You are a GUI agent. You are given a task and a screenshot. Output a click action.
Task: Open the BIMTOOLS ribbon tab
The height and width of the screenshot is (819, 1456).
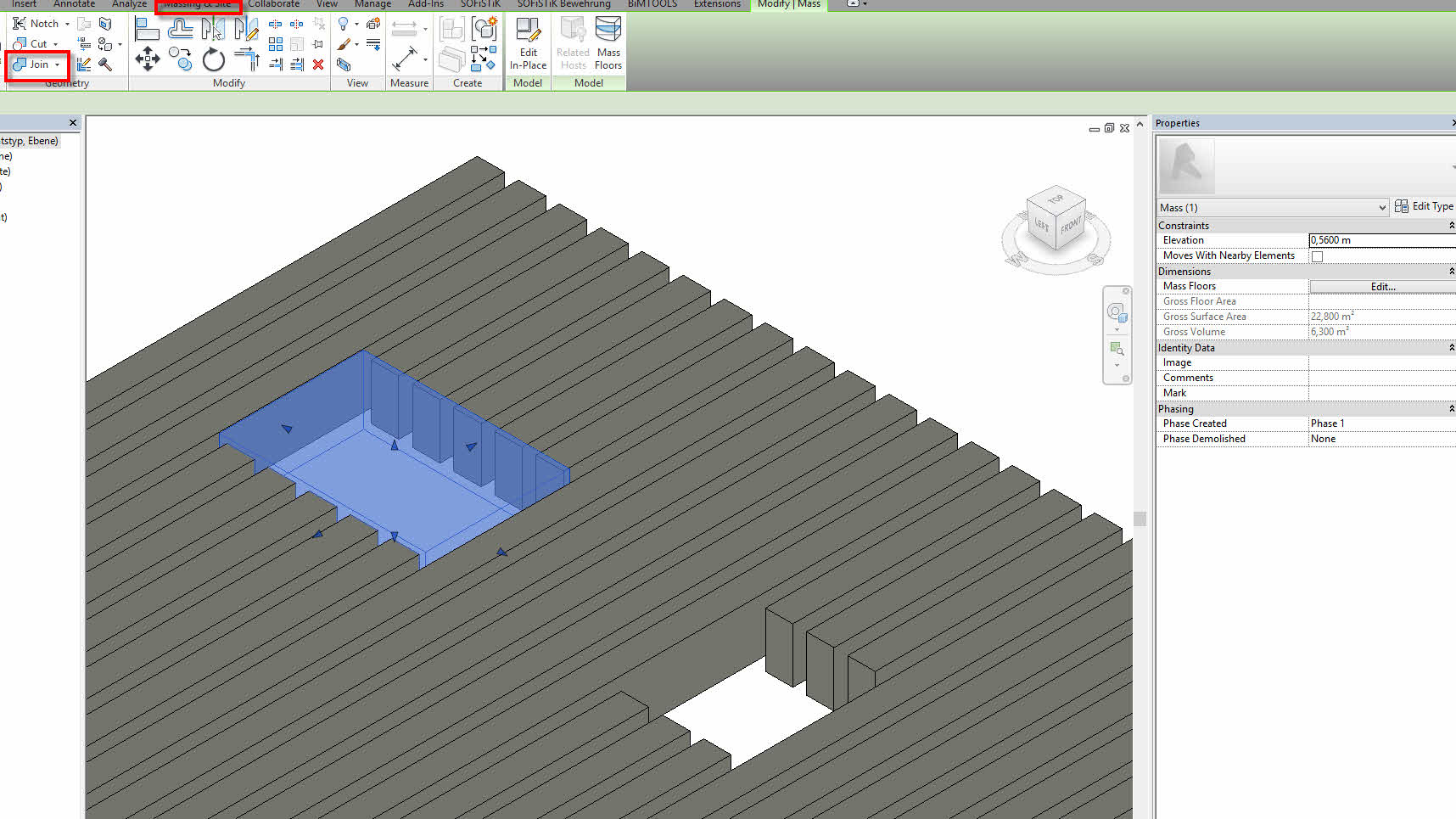pyautogui.click(x=652, y=4)
